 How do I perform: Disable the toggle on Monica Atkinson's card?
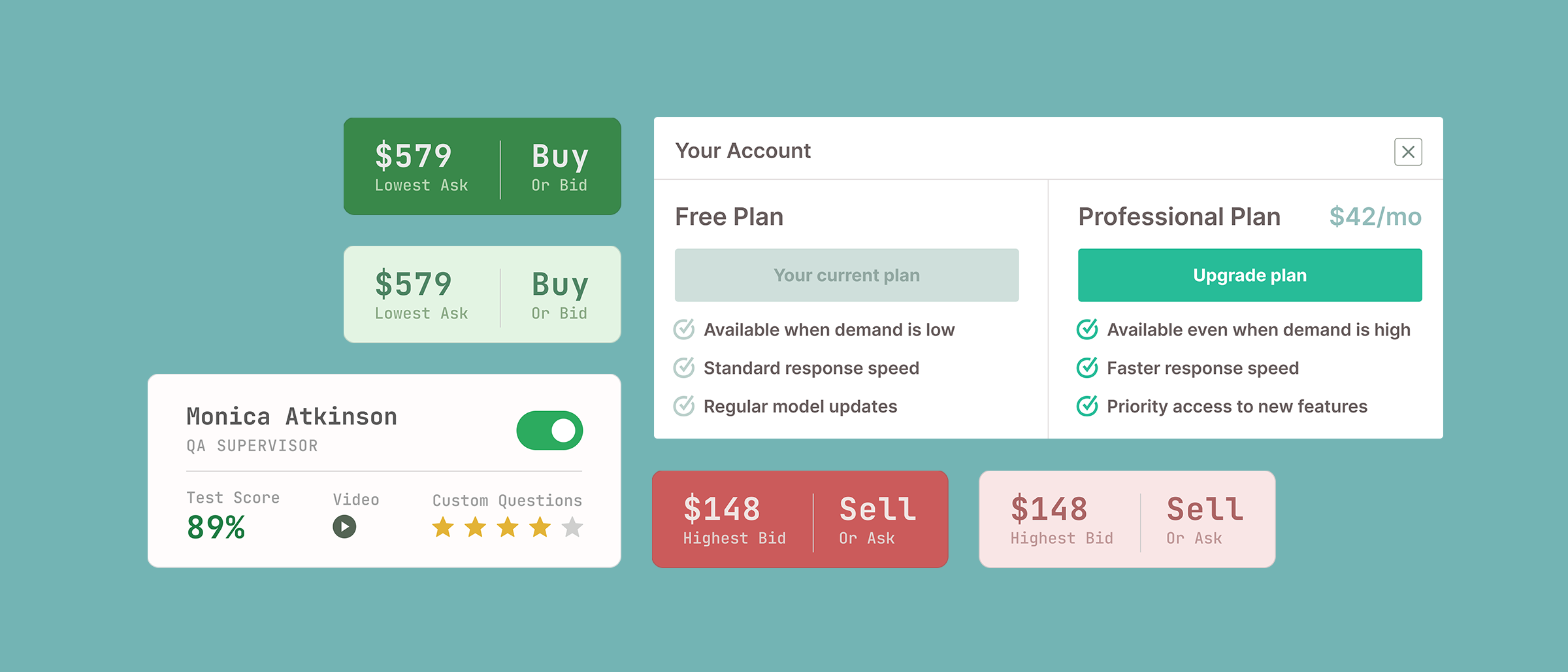click(550, 429)
